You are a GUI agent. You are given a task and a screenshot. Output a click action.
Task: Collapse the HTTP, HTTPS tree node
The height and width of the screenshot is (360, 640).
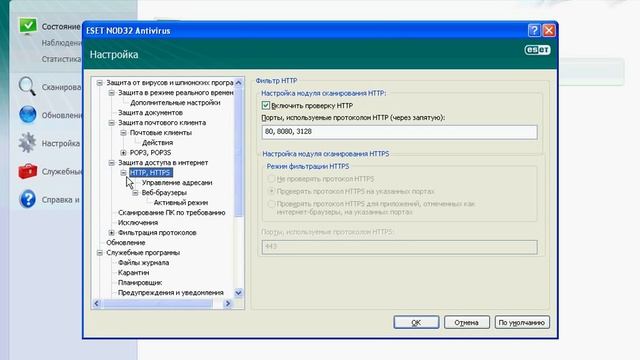[123, 173]
